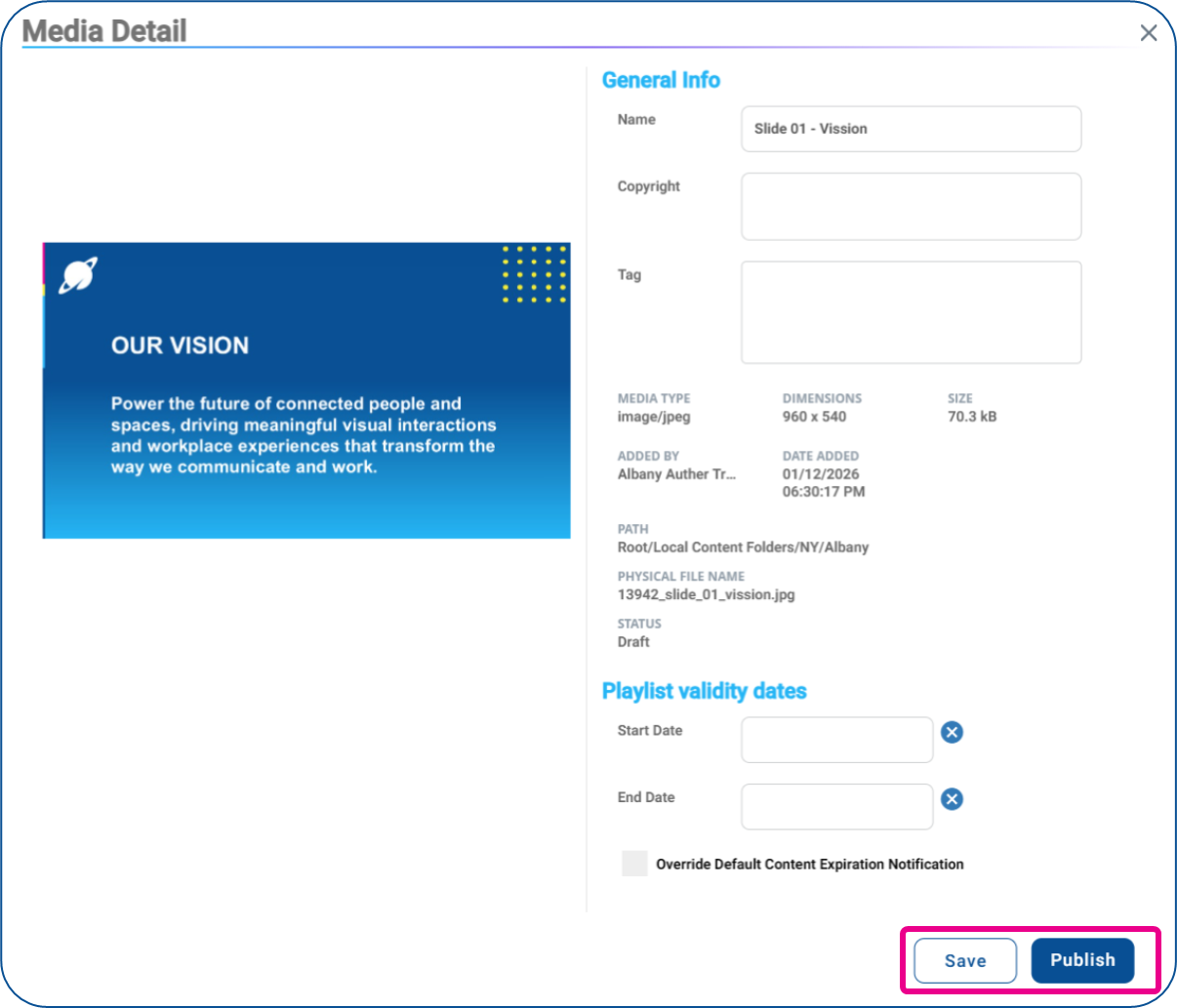Click the date added value '01/12/2026'
1177x1008 pixels.
(x=821, y=474)
